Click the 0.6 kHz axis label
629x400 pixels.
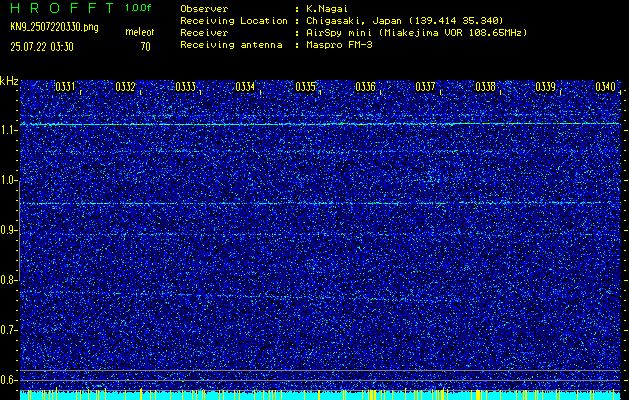point(8,380)
